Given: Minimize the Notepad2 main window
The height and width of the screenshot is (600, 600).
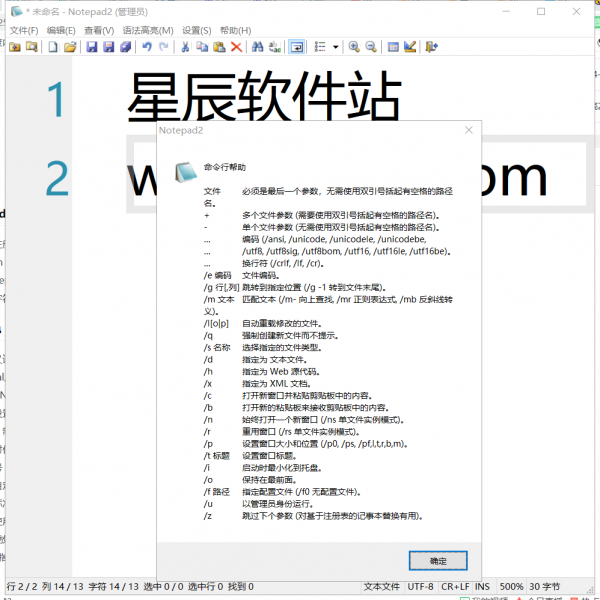Looking at the screenshot, I should click(x=506, y=11).
